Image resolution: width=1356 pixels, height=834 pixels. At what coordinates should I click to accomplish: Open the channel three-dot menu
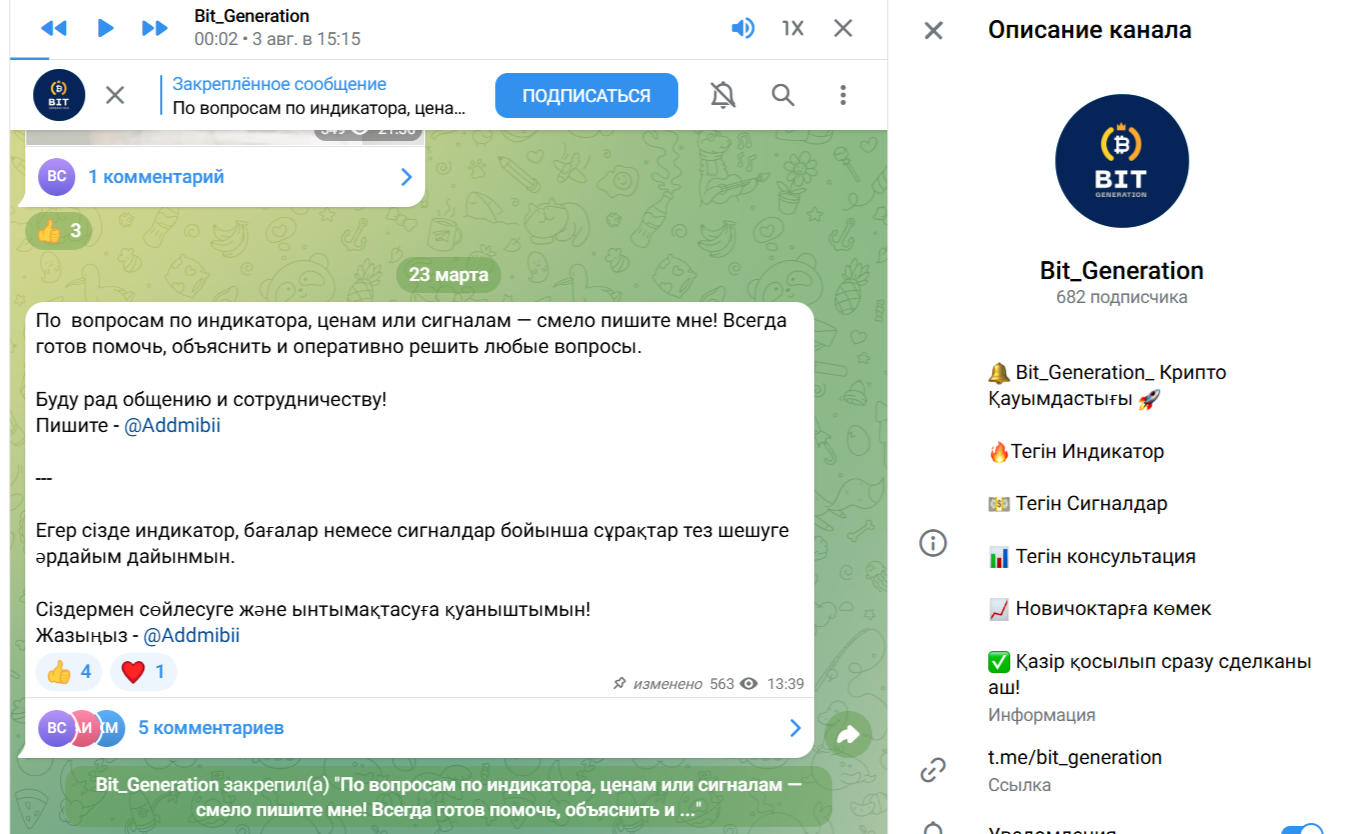(x=843, y=95)
